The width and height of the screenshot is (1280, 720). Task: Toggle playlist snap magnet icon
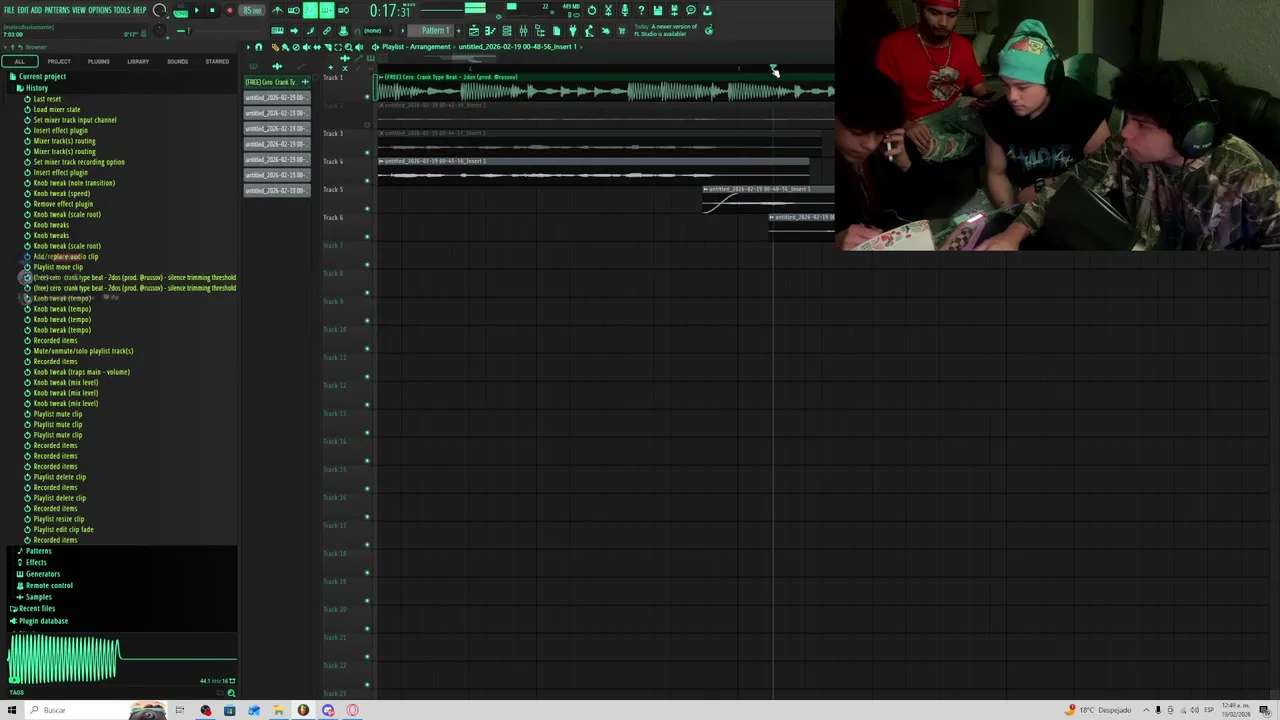259,47
